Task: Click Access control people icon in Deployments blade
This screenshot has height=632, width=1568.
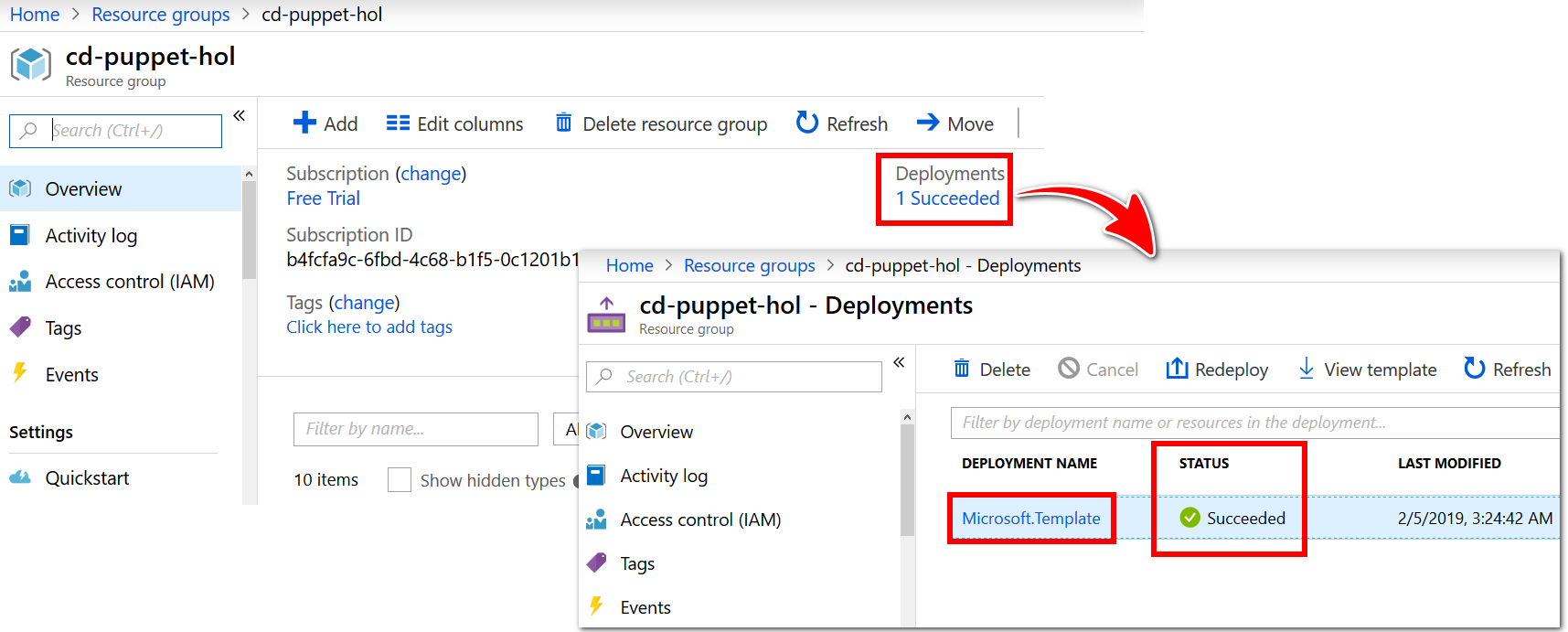Action: tap(596, 520)
